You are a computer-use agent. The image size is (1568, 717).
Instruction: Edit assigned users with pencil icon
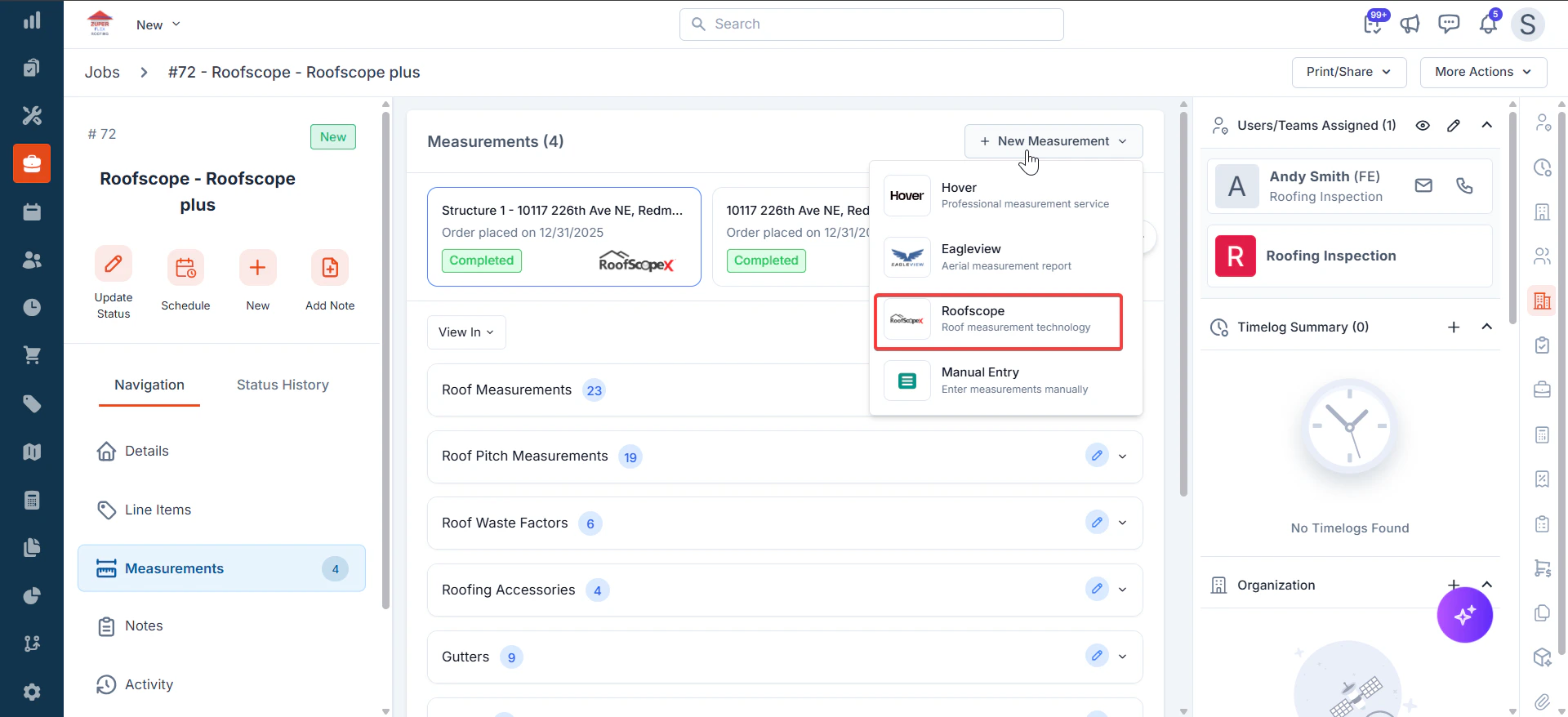(1454, 125)
